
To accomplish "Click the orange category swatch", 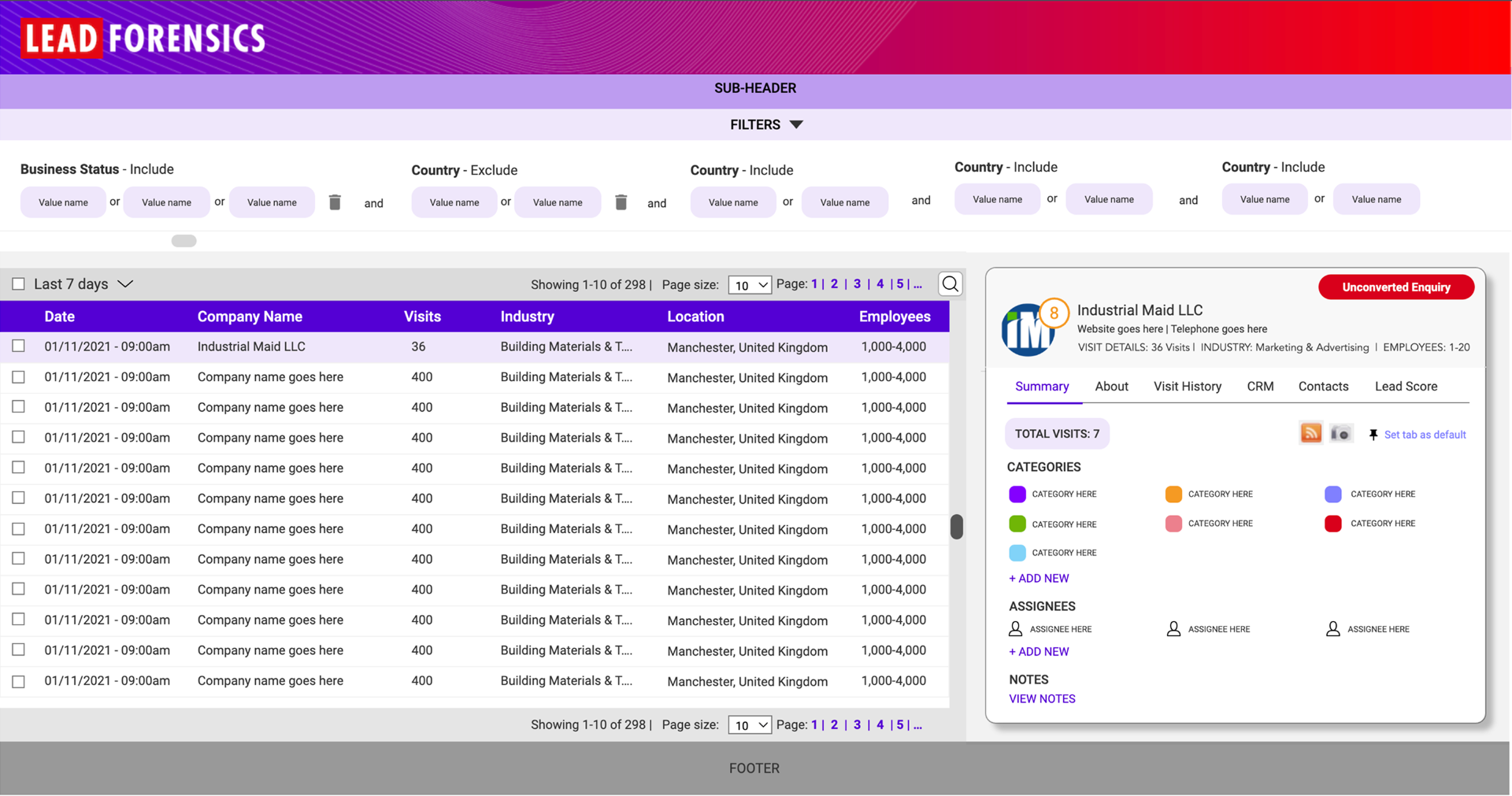I will 1173,494.
